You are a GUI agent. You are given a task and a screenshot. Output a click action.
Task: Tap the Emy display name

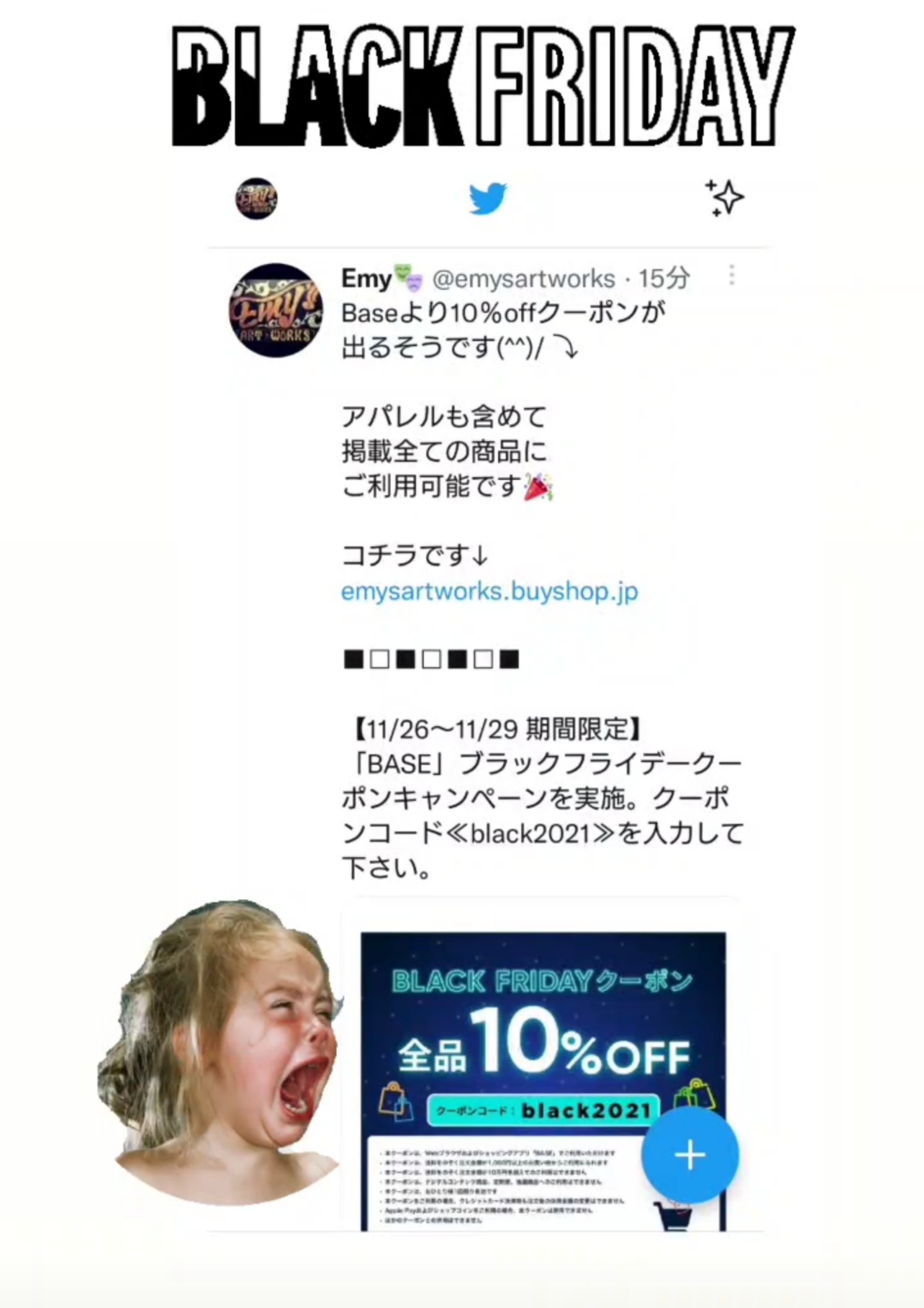[366, 279]
